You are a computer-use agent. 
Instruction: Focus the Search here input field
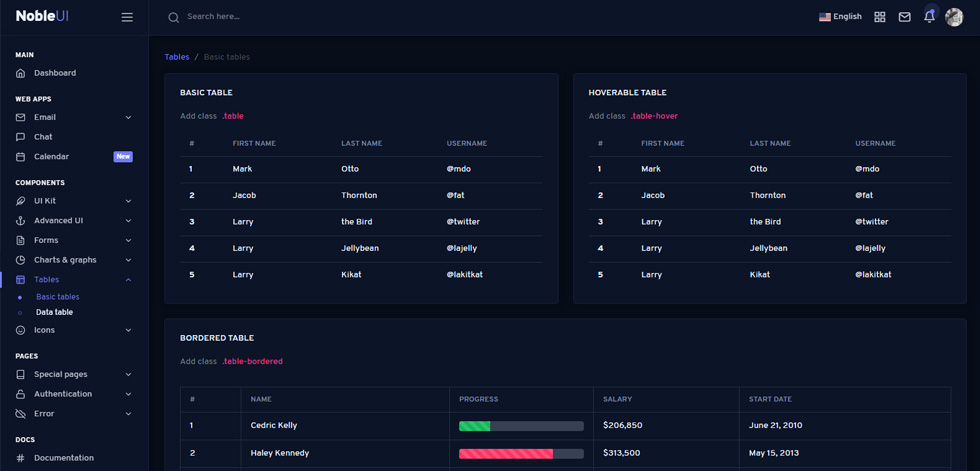pyautogui.click(x=312, y=17)
